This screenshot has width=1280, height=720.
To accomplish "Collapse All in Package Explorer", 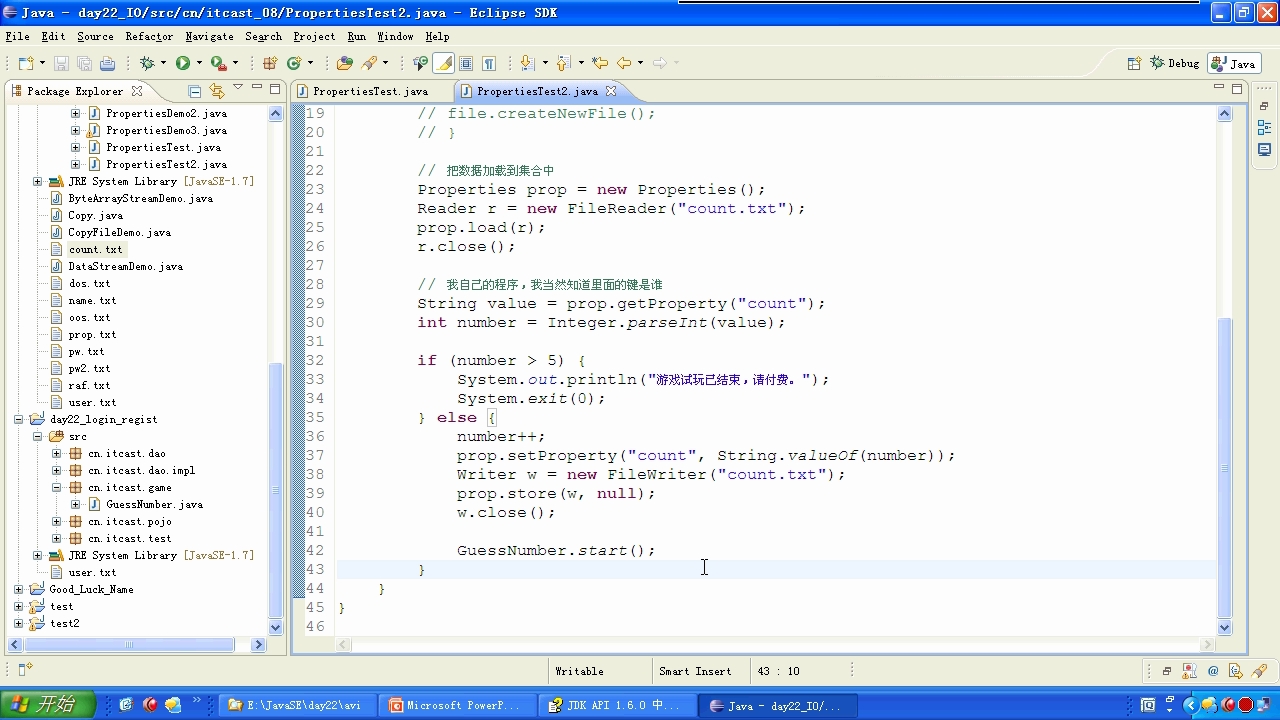I will [x=195, y=91].
